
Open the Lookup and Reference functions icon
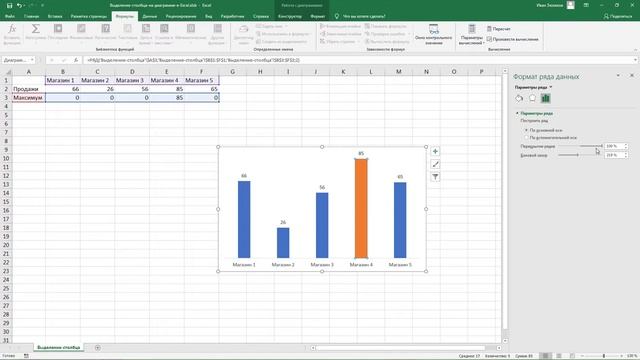164,29
